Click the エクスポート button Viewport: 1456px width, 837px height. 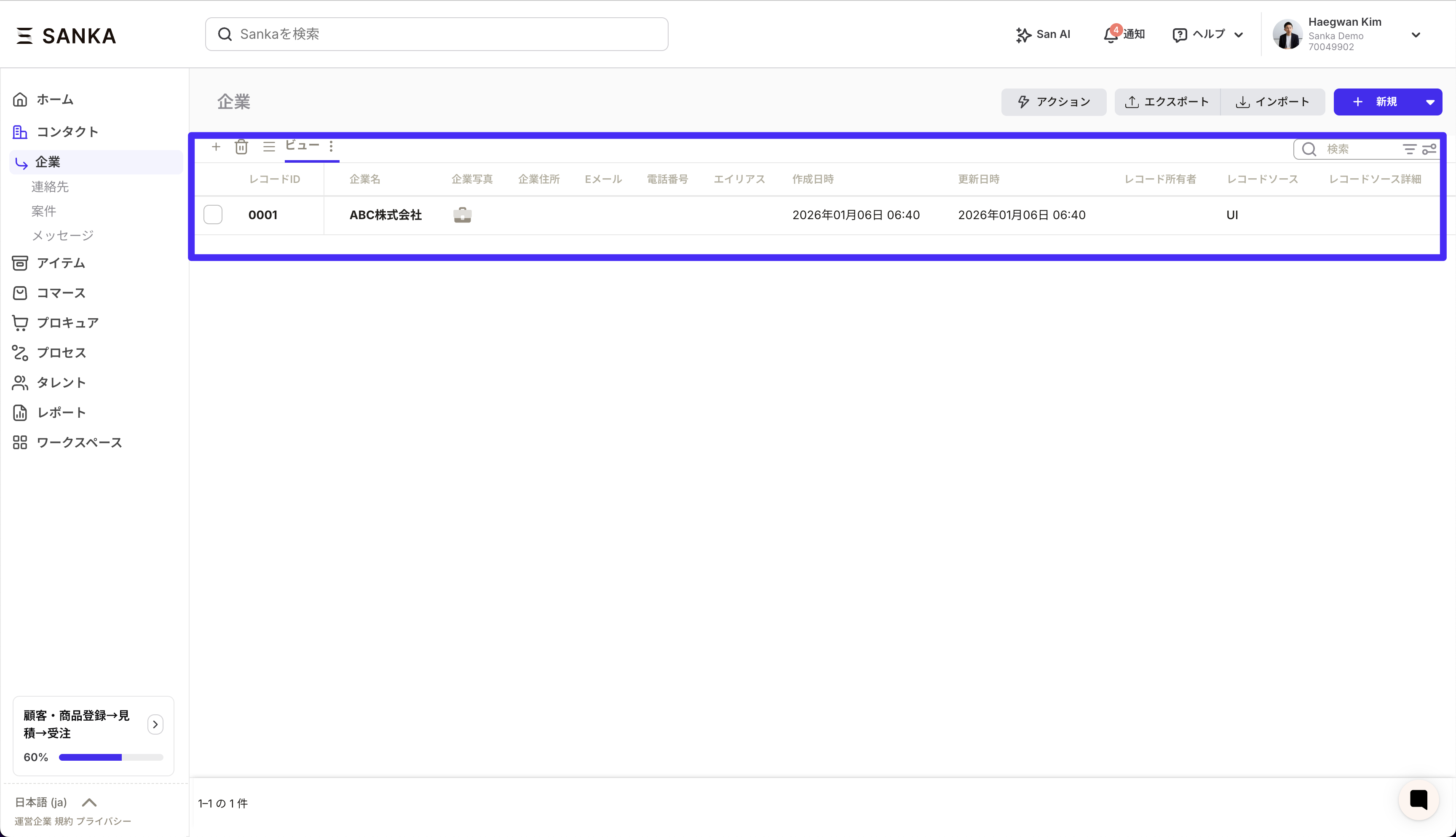pyautogui.click(x=1167, y=102)
